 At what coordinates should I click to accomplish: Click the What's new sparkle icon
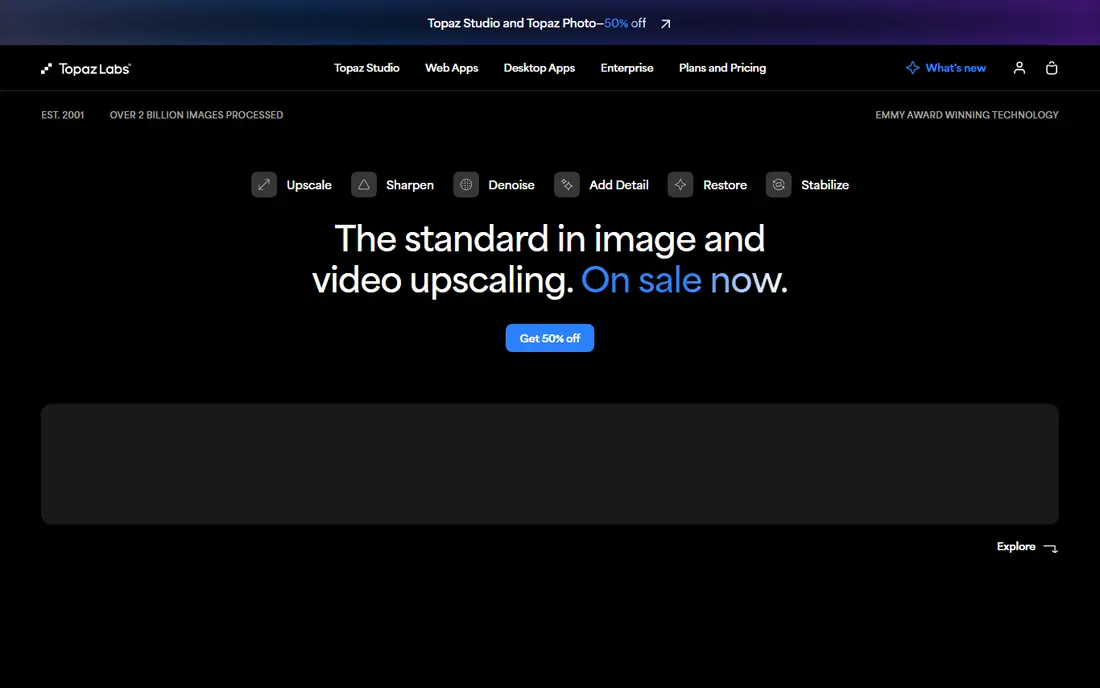click(x=912, y=68)
